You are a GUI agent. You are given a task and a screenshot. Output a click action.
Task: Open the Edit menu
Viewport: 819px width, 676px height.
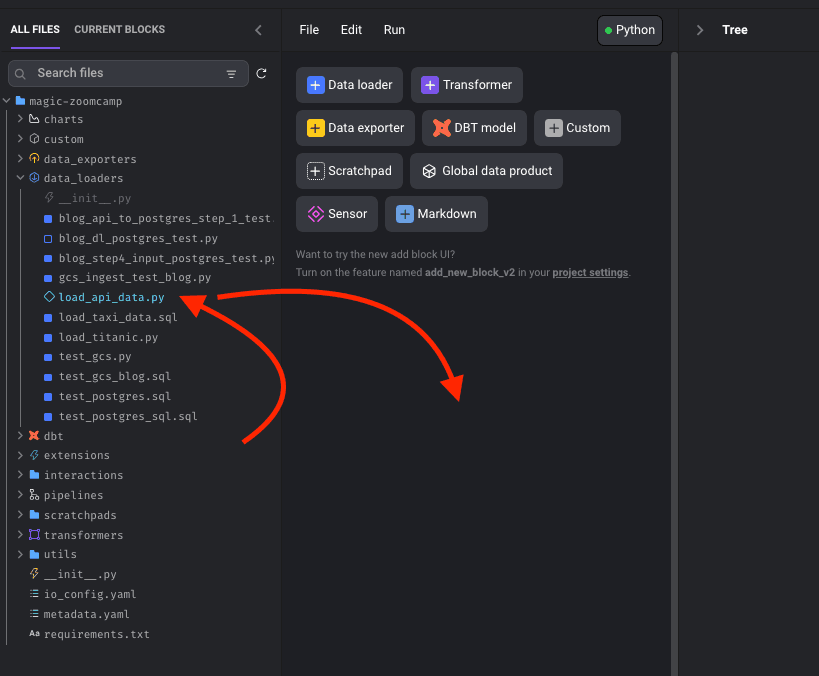coord(352,30)
